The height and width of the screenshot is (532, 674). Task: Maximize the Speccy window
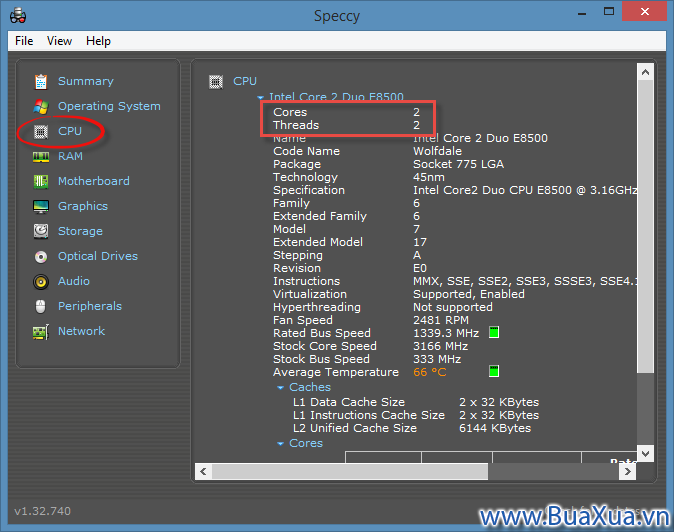point(609,12)
